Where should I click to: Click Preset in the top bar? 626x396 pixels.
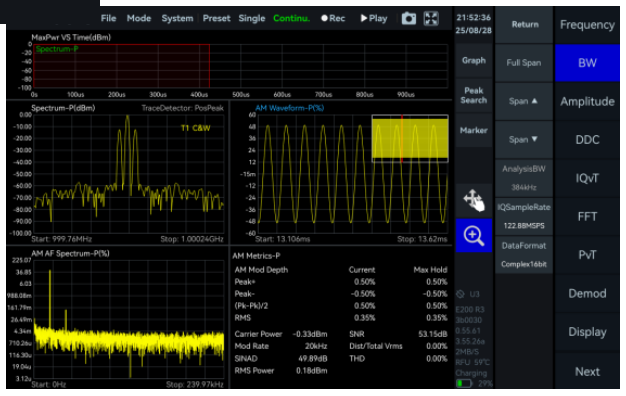[x=216, y=18]
